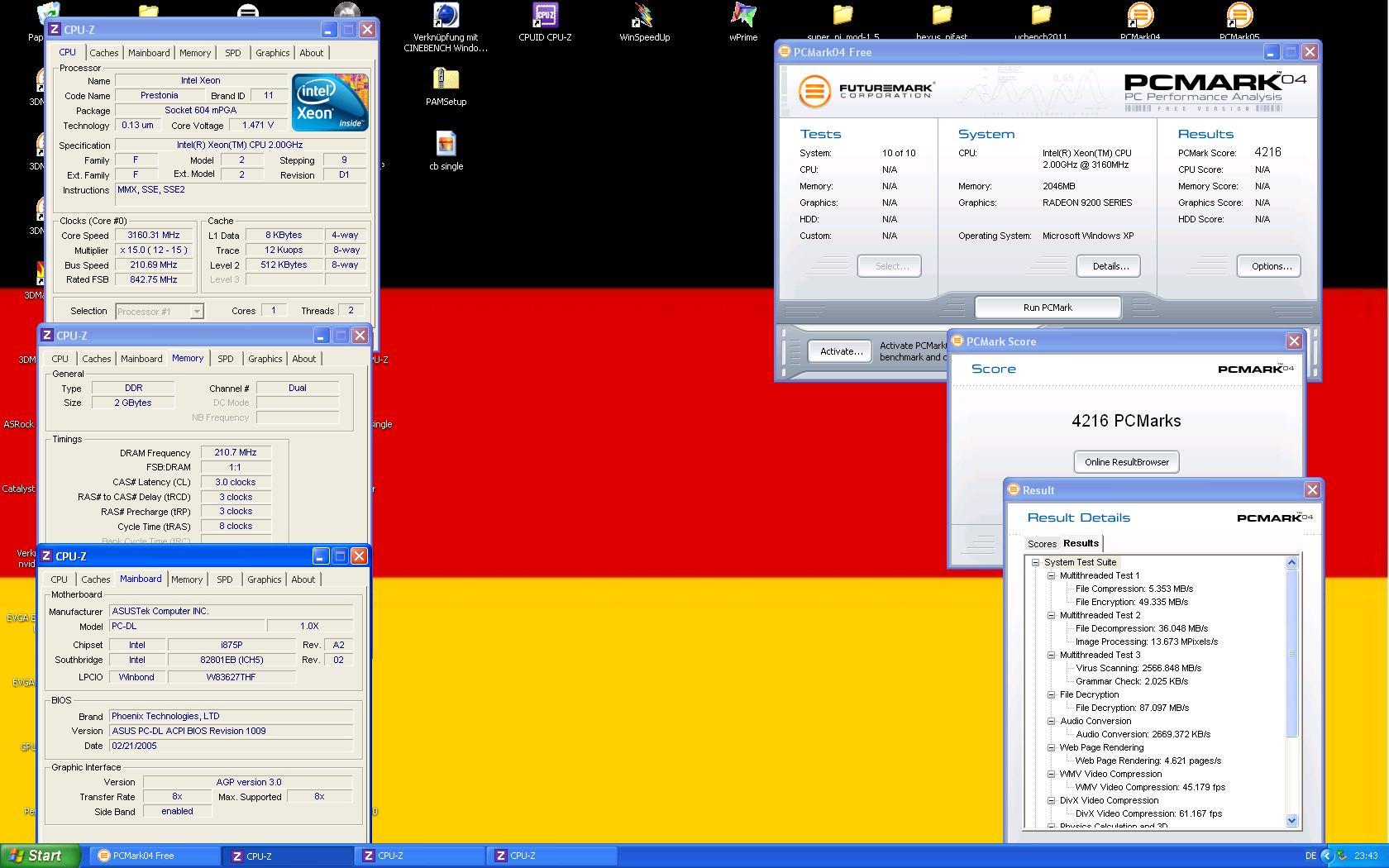Open the CINEBENCH Windows shortcut icon

pyautogui.click(x=446, y=17)
